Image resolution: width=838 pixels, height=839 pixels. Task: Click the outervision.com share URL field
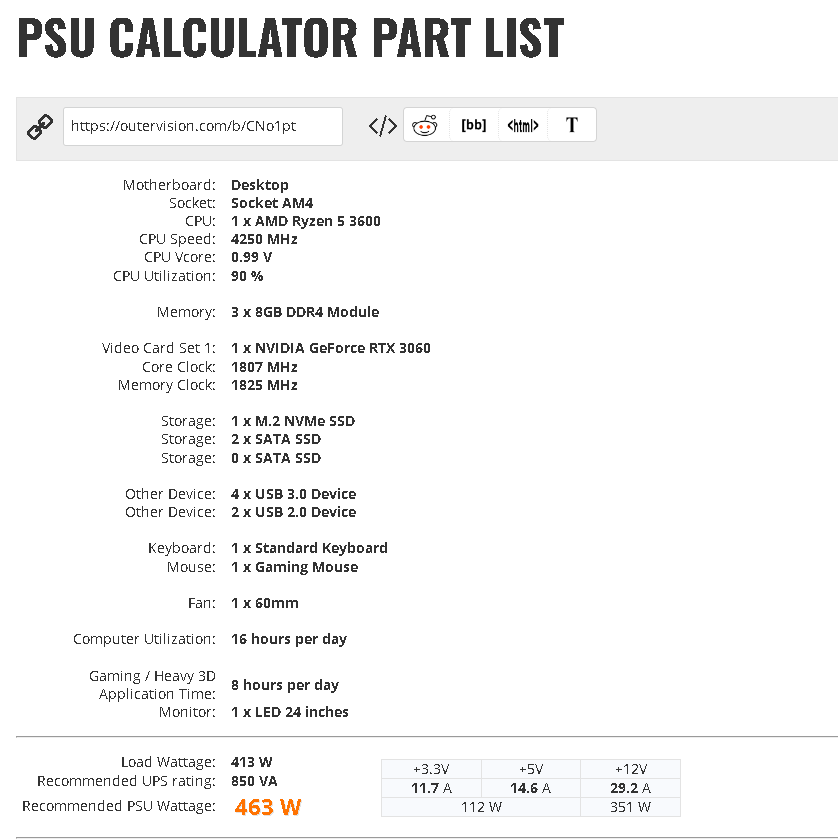pos(203,126)
